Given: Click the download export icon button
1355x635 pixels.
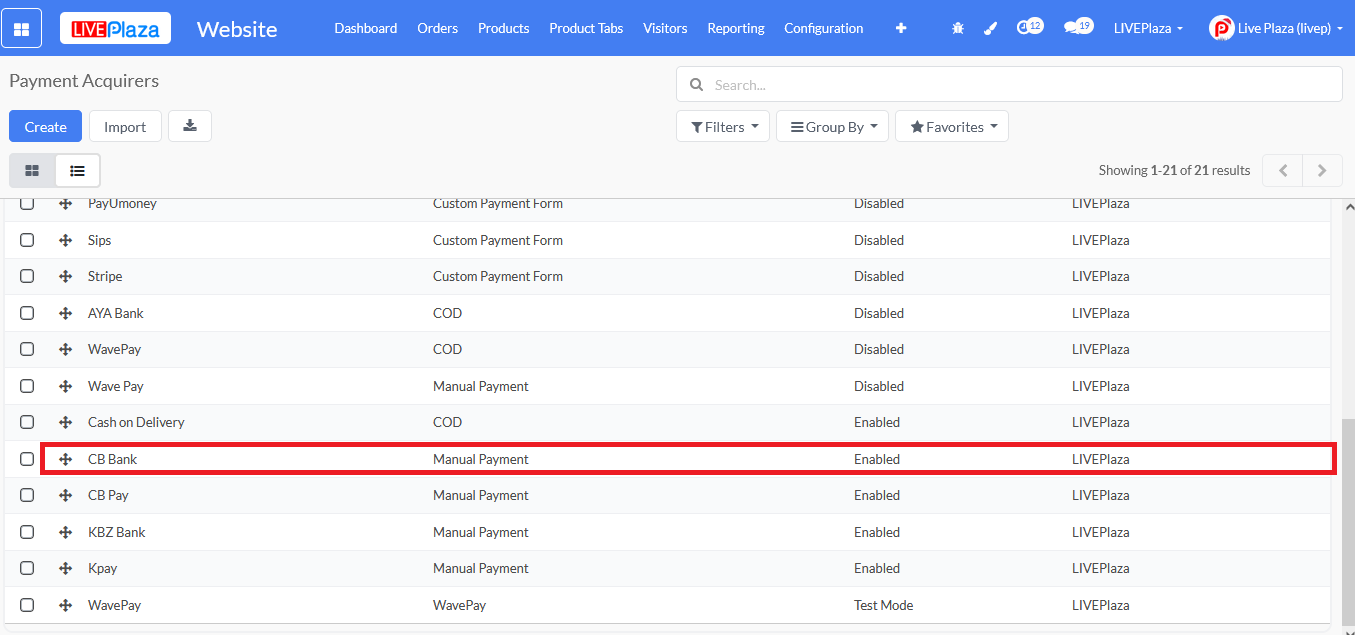Looking at the screenshot, I should (x=190, y=126).
